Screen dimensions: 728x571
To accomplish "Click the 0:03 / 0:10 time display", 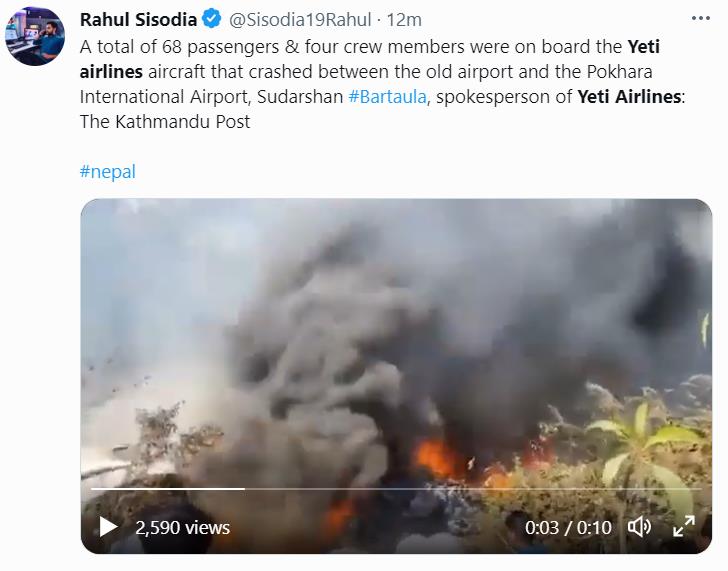I will [569, 527].
